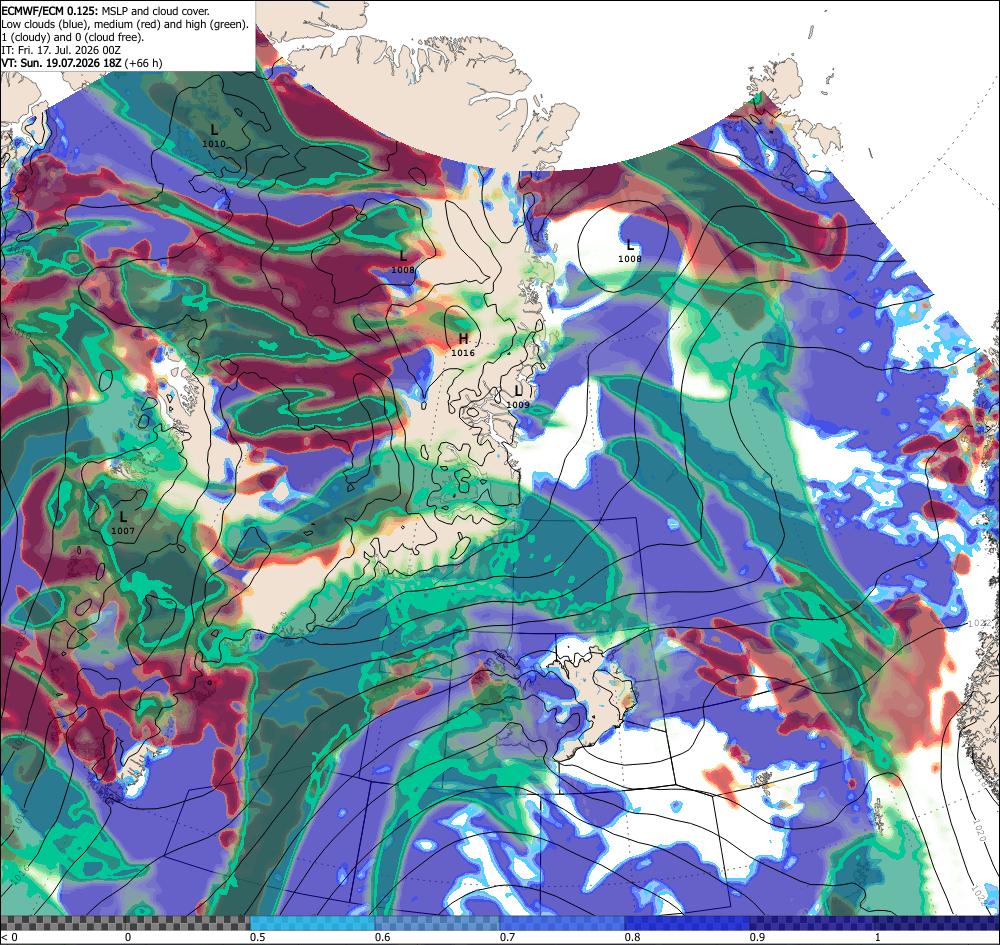Click the legend scale label "0.5"

coord(258,937)
